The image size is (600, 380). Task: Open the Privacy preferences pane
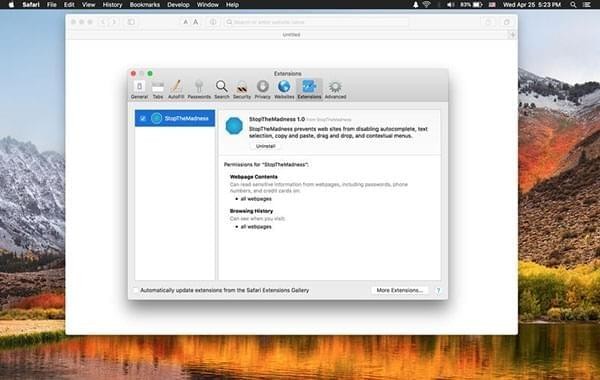(x=262, y=90)
